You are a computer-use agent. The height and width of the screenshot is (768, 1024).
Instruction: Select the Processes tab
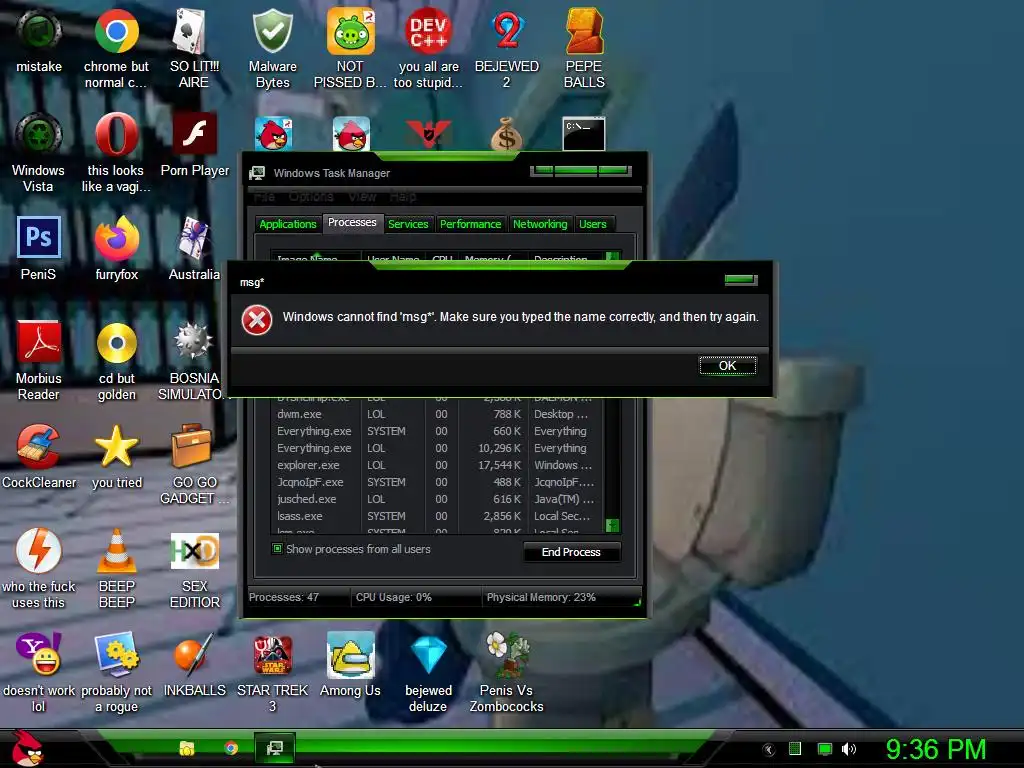click(352, 223)
